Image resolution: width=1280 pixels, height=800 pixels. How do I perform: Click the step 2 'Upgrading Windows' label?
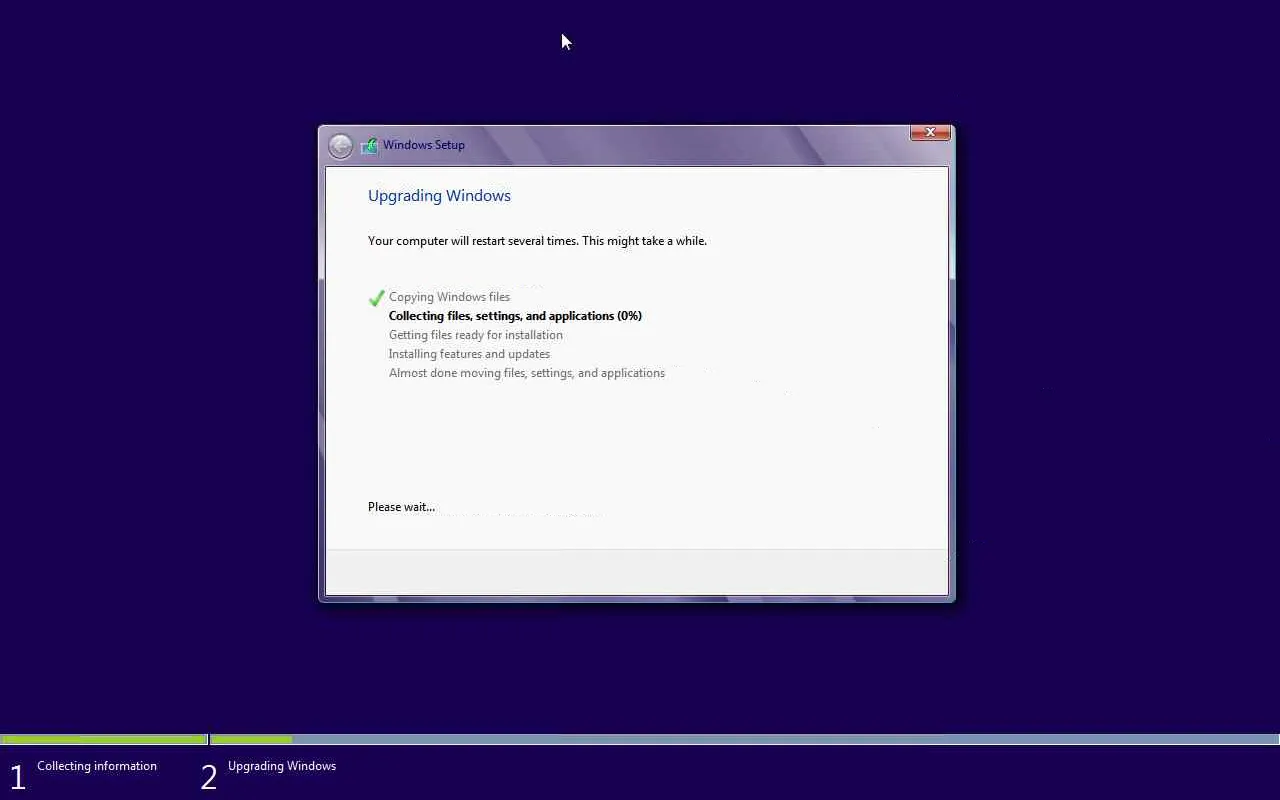tap(282, 766)
